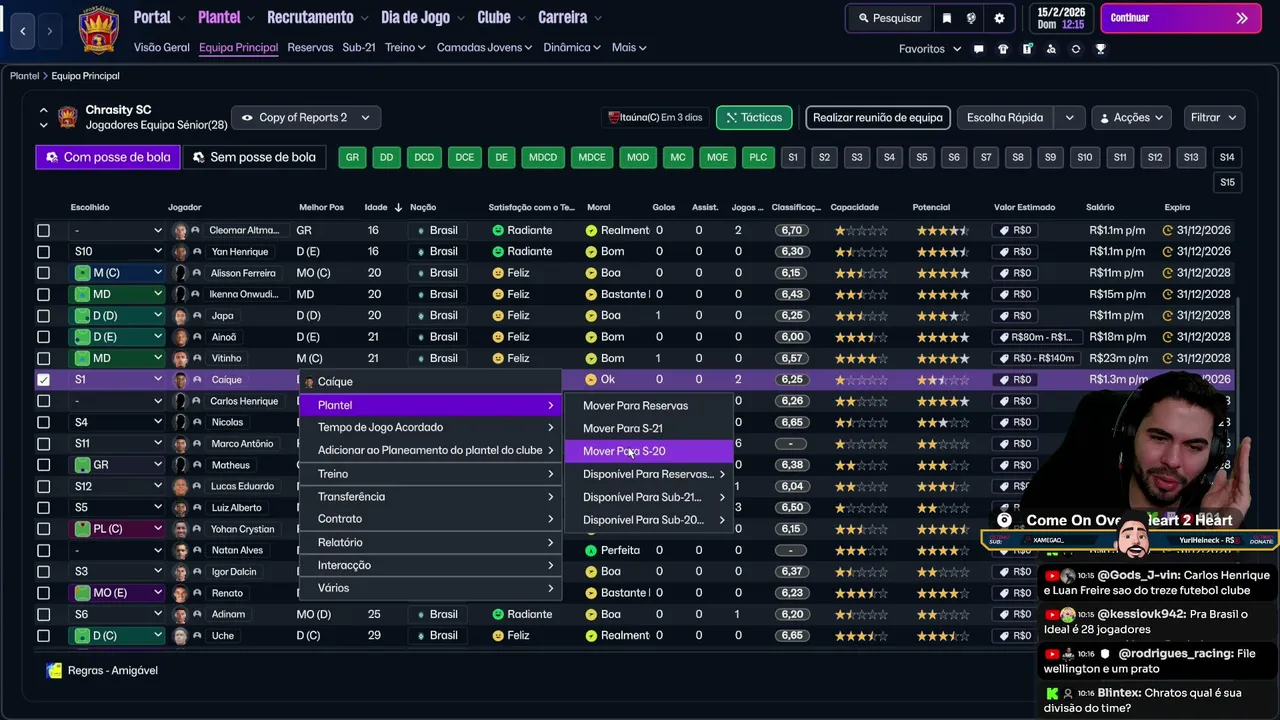Open the Chrasity SC club crest in top bar
This screenshot has width=1280, height=720.
[98, 30]
